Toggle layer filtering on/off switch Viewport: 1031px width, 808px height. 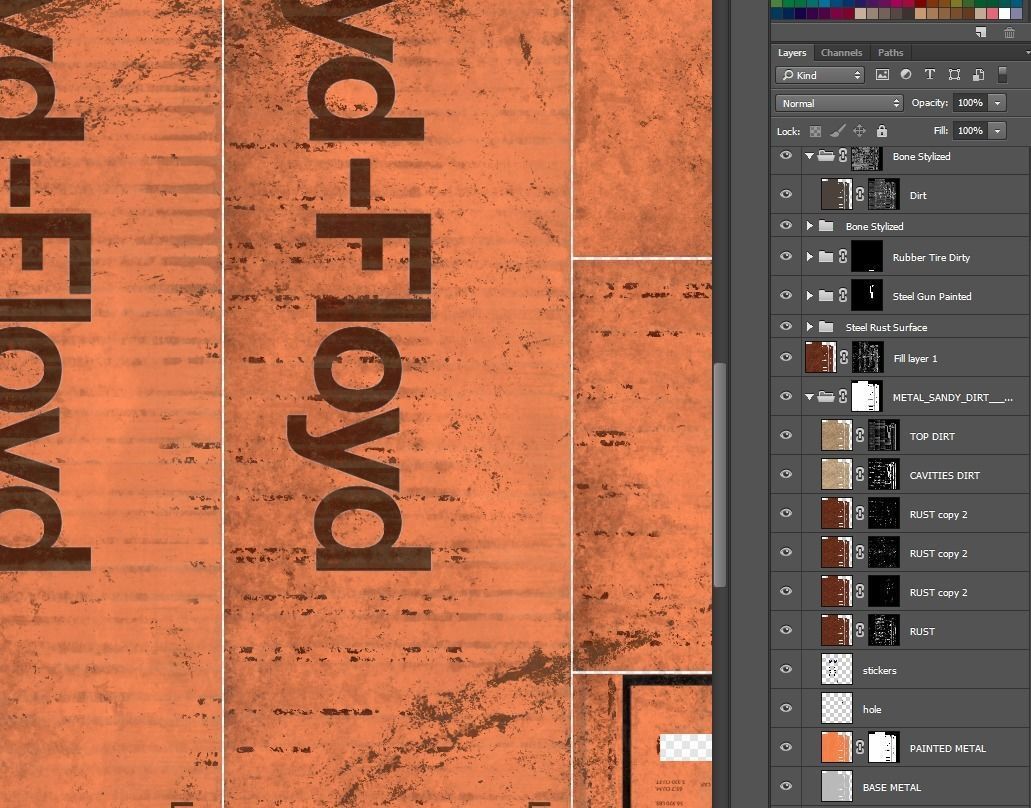tap(1002, 75)
